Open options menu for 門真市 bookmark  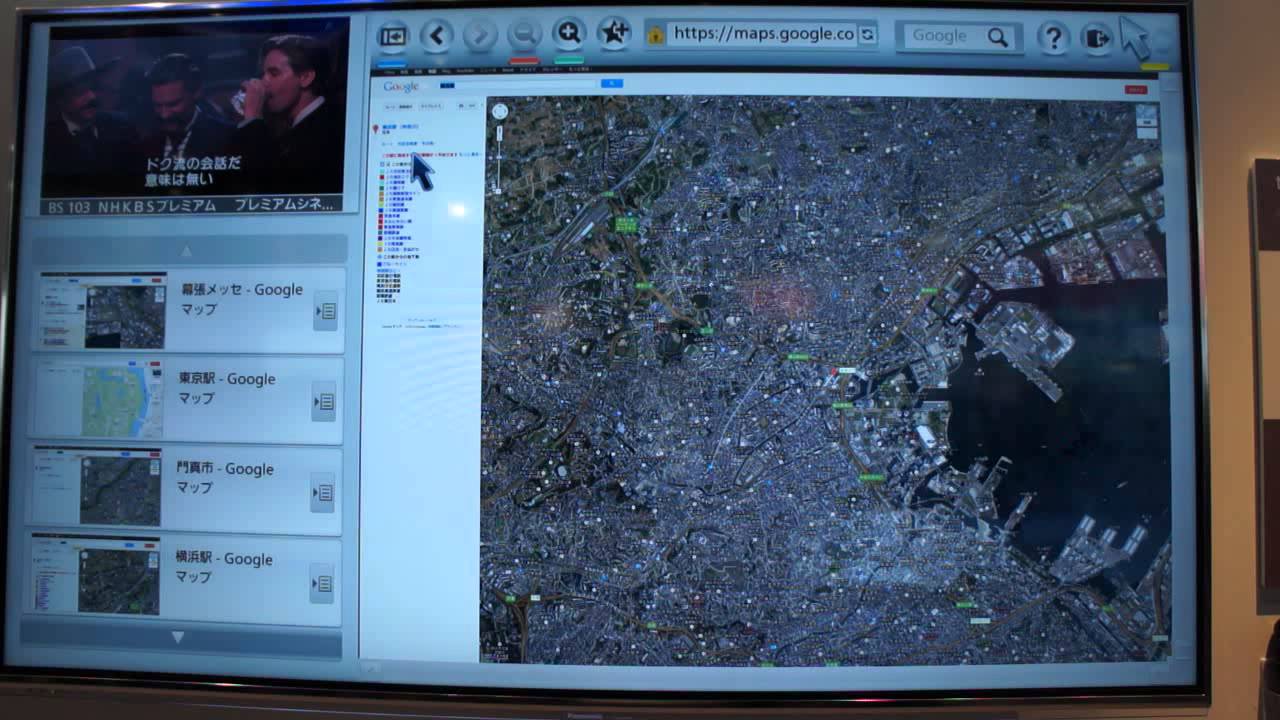click(323, 492)
